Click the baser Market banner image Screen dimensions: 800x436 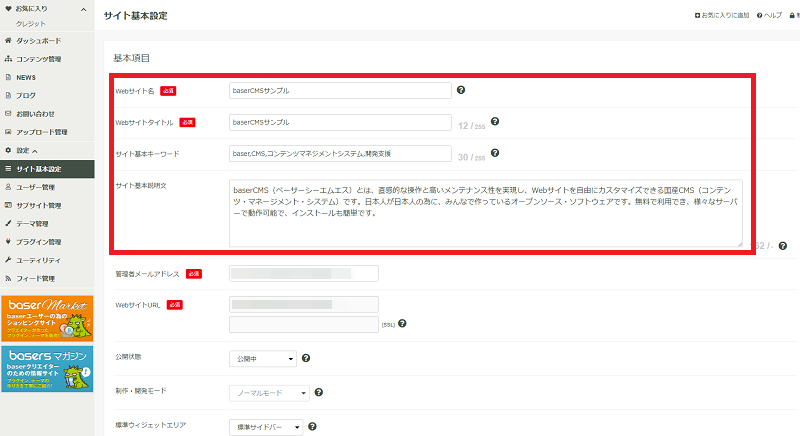pos(47,319)
